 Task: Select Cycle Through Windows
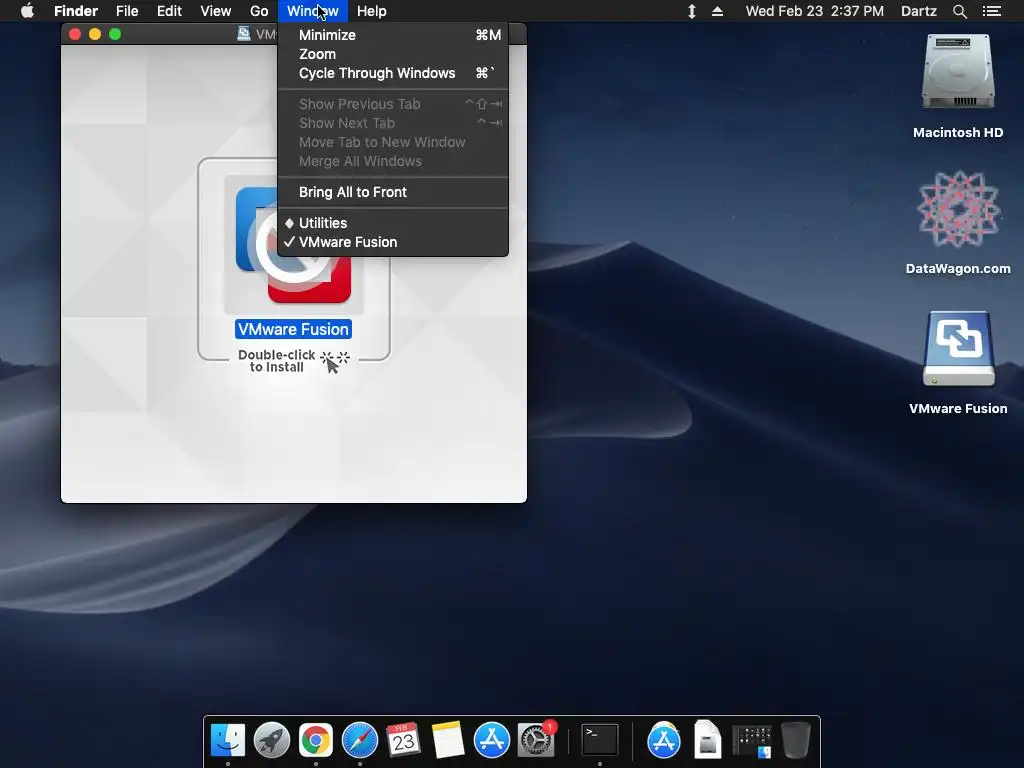(x=393, y=73)
